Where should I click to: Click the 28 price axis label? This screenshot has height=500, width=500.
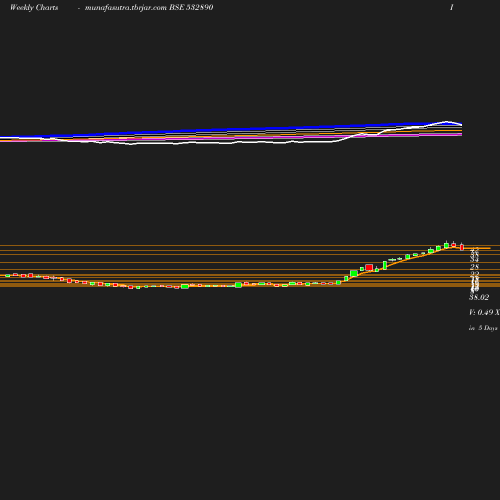[474, 267]
